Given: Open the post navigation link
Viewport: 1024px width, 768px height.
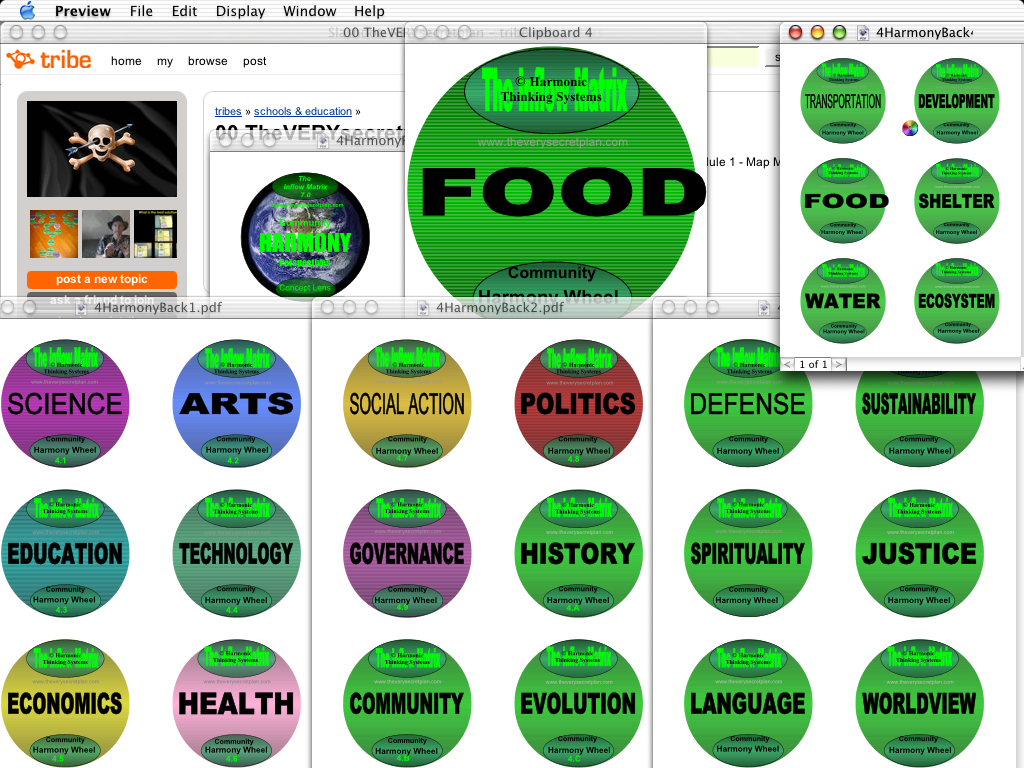Looking at the screenshot, I should pos(255,61).
